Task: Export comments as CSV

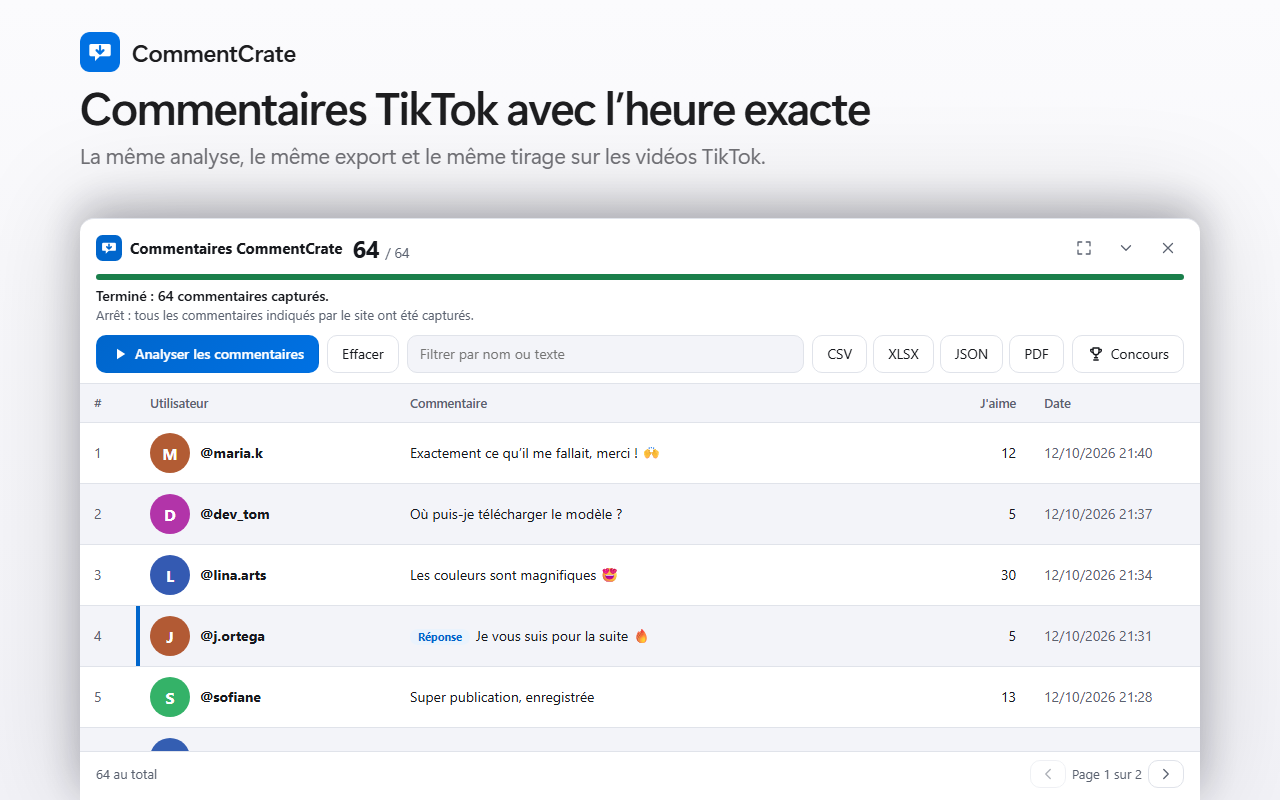Action: [x=840, y=354]
